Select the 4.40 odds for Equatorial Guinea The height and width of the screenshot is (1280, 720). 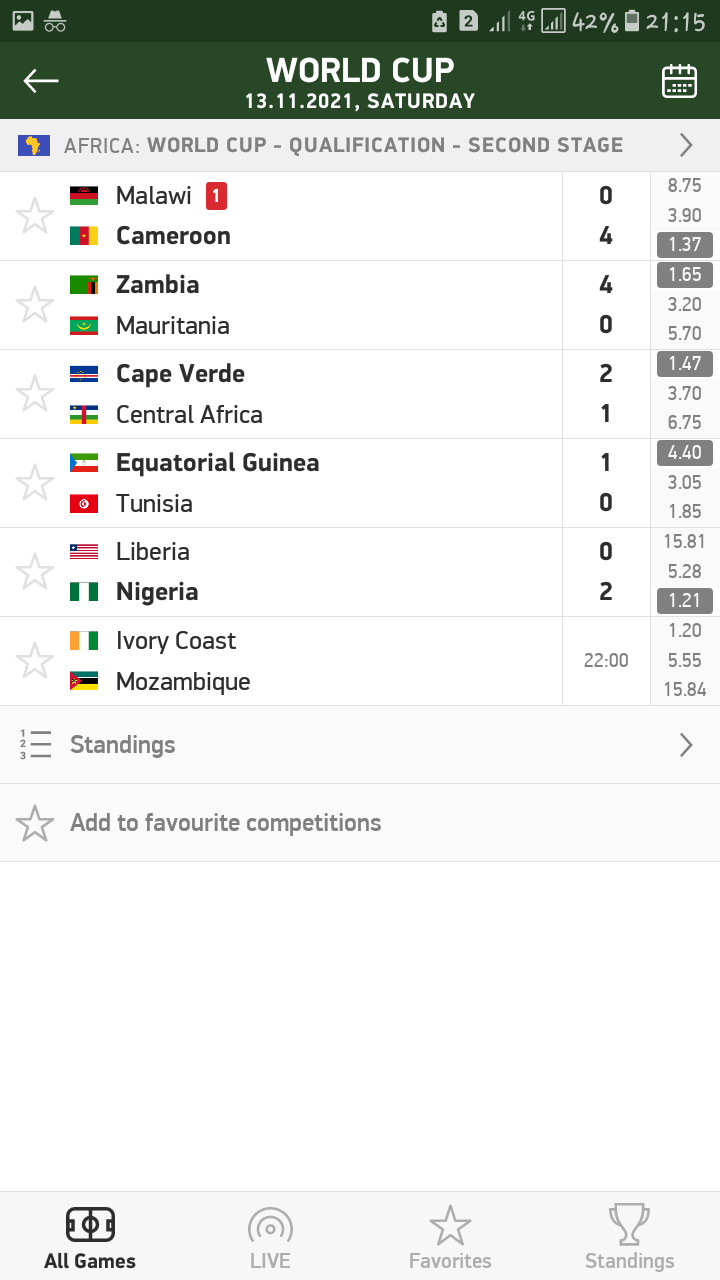pos(685,453)
